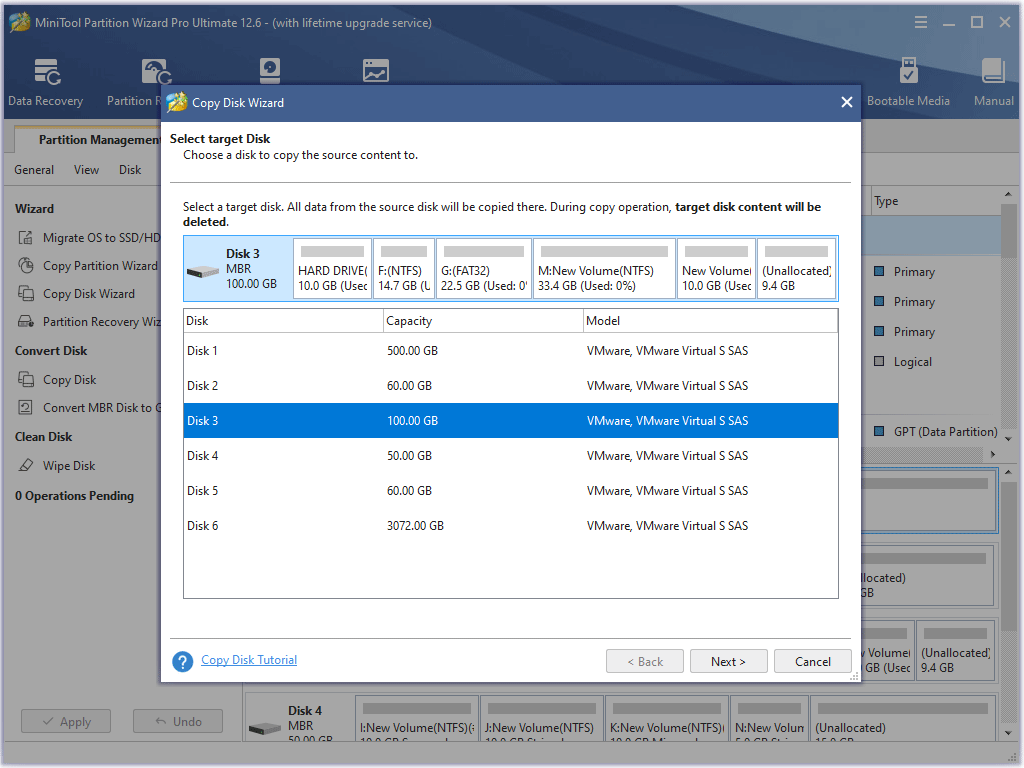Click the Disk 4 drive icon in main window
Image resolution: width=1024 pixels, height=768 pixels.
pos(264,728)
